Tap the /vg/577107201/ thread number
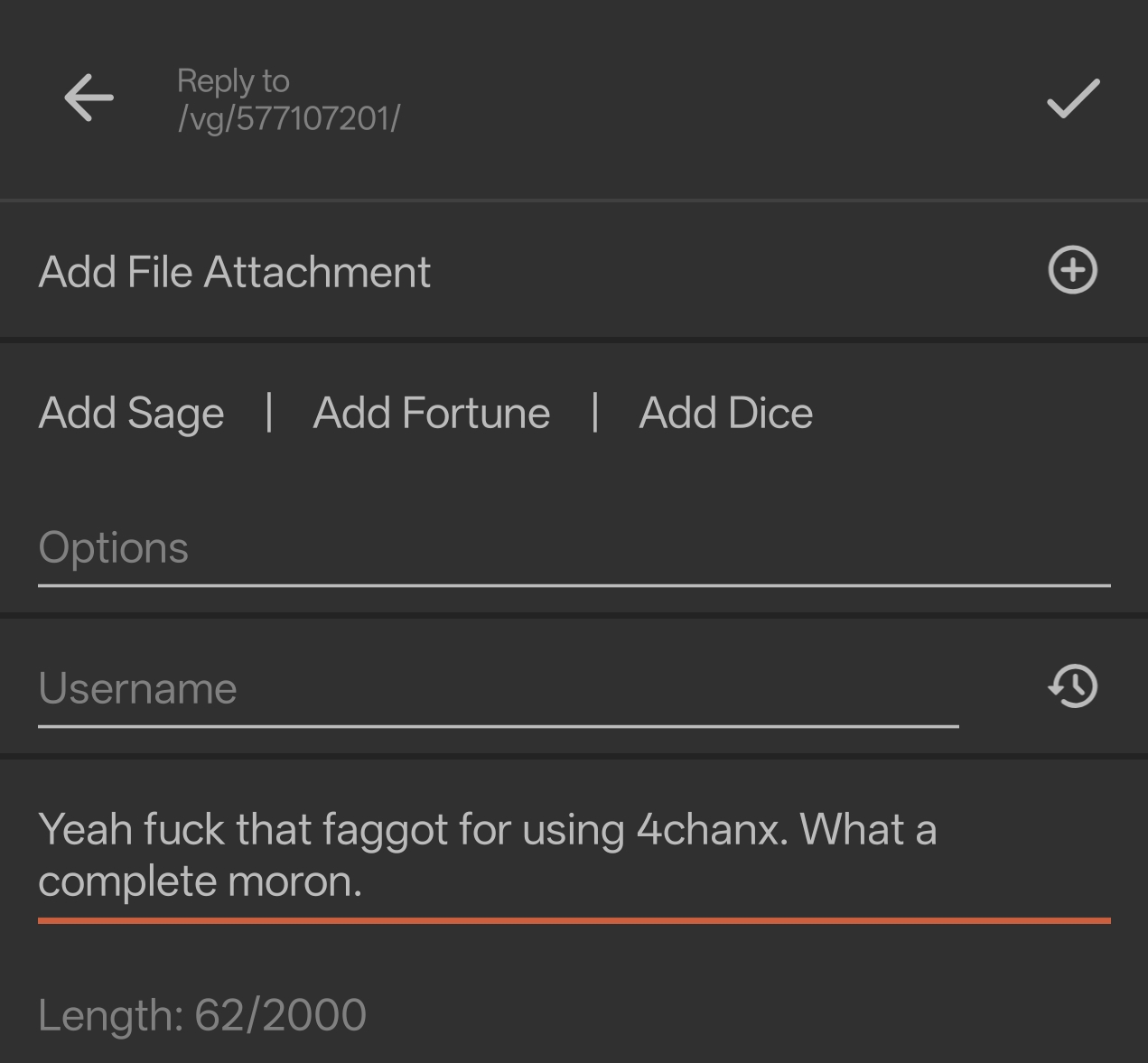Viewport: 1148px width, 1063px height. pyautogui.click(x=289, y=118)
